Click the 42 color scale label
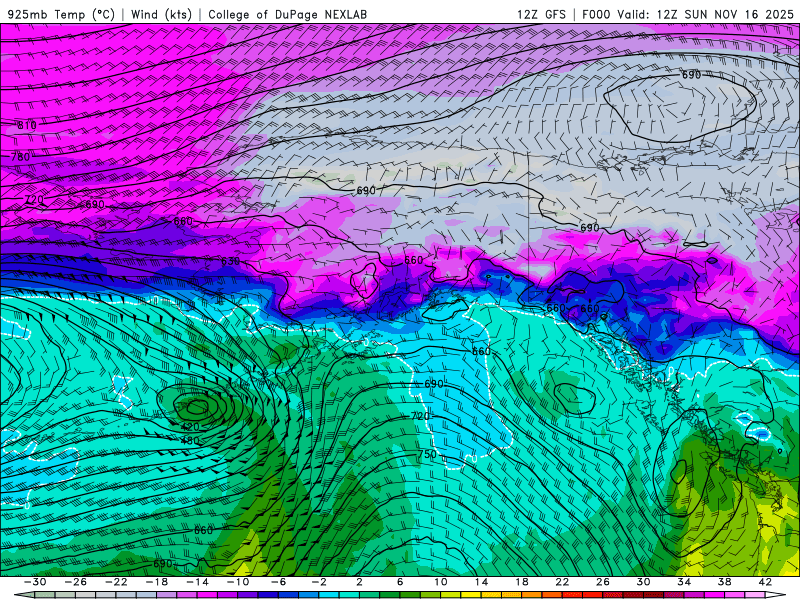This screenshot has height=600, width=800. click(x=765, y=582)
